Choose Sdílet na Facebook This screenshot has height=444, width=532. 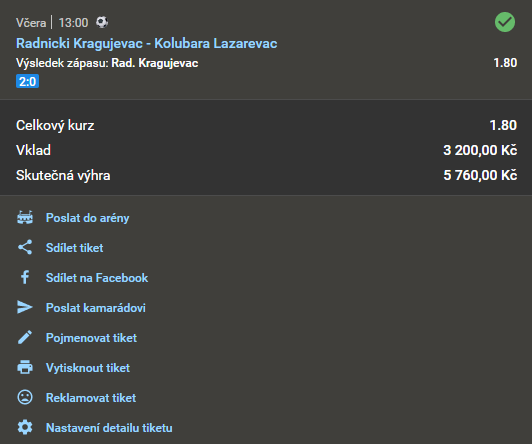pos(97,278)
